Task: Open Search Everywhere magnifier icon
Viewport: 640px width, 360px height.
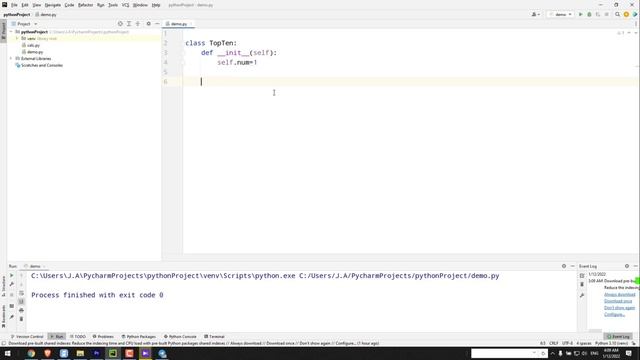Action: [x=618, y=14]
